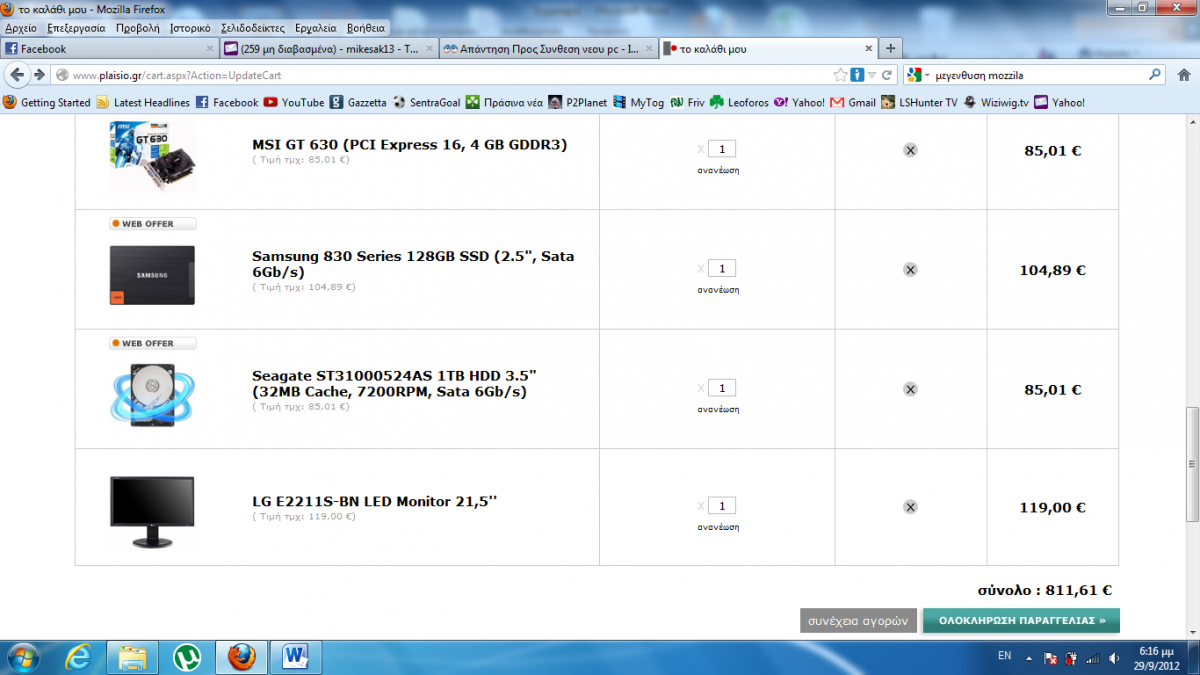Click the Seagate HDD product thumbnail
The height and width of the screenshot is (675, 1200).
[152, 395]
